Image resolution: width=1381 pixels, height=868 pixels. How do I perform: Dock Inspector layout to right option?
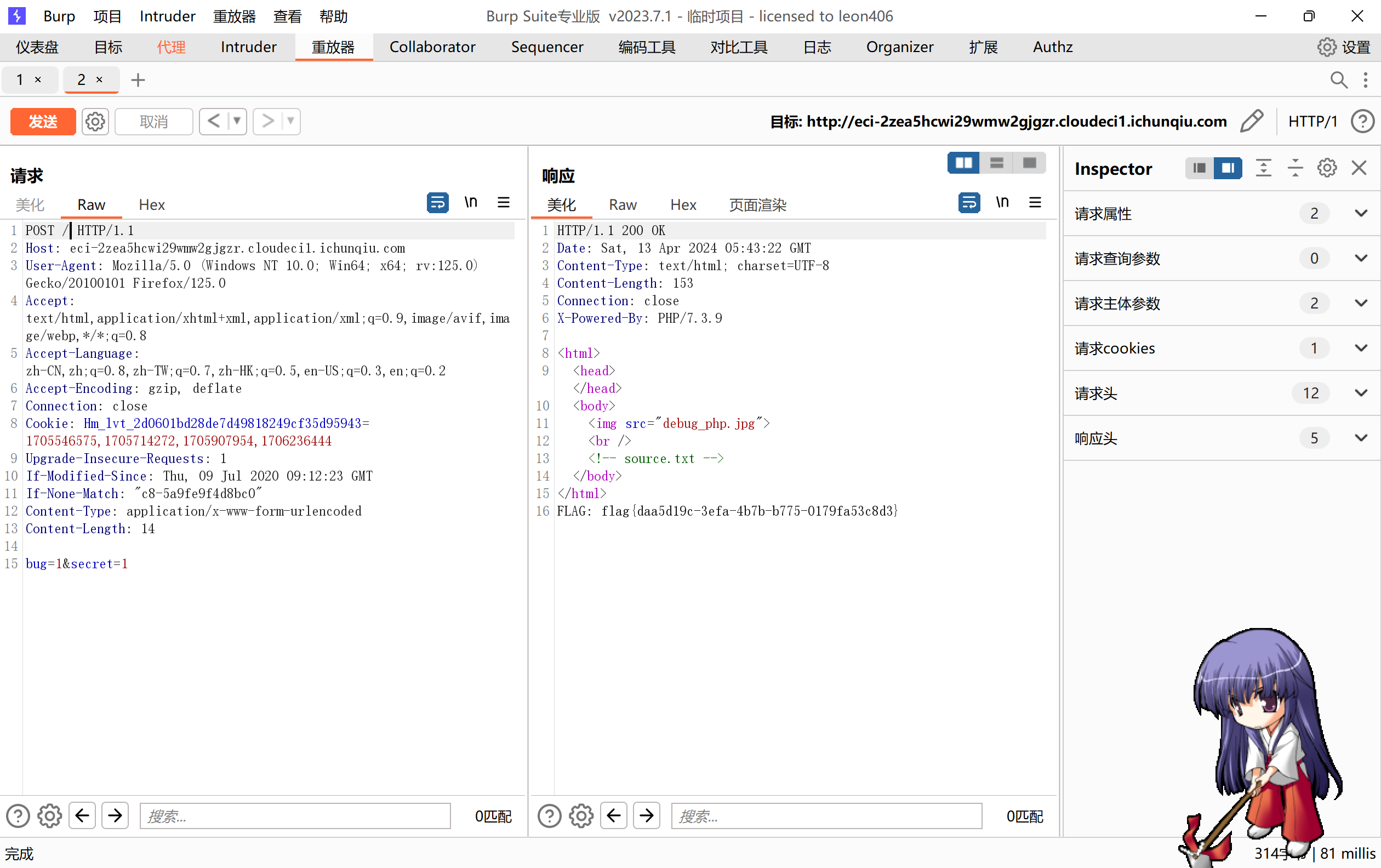pos(1228,168)
